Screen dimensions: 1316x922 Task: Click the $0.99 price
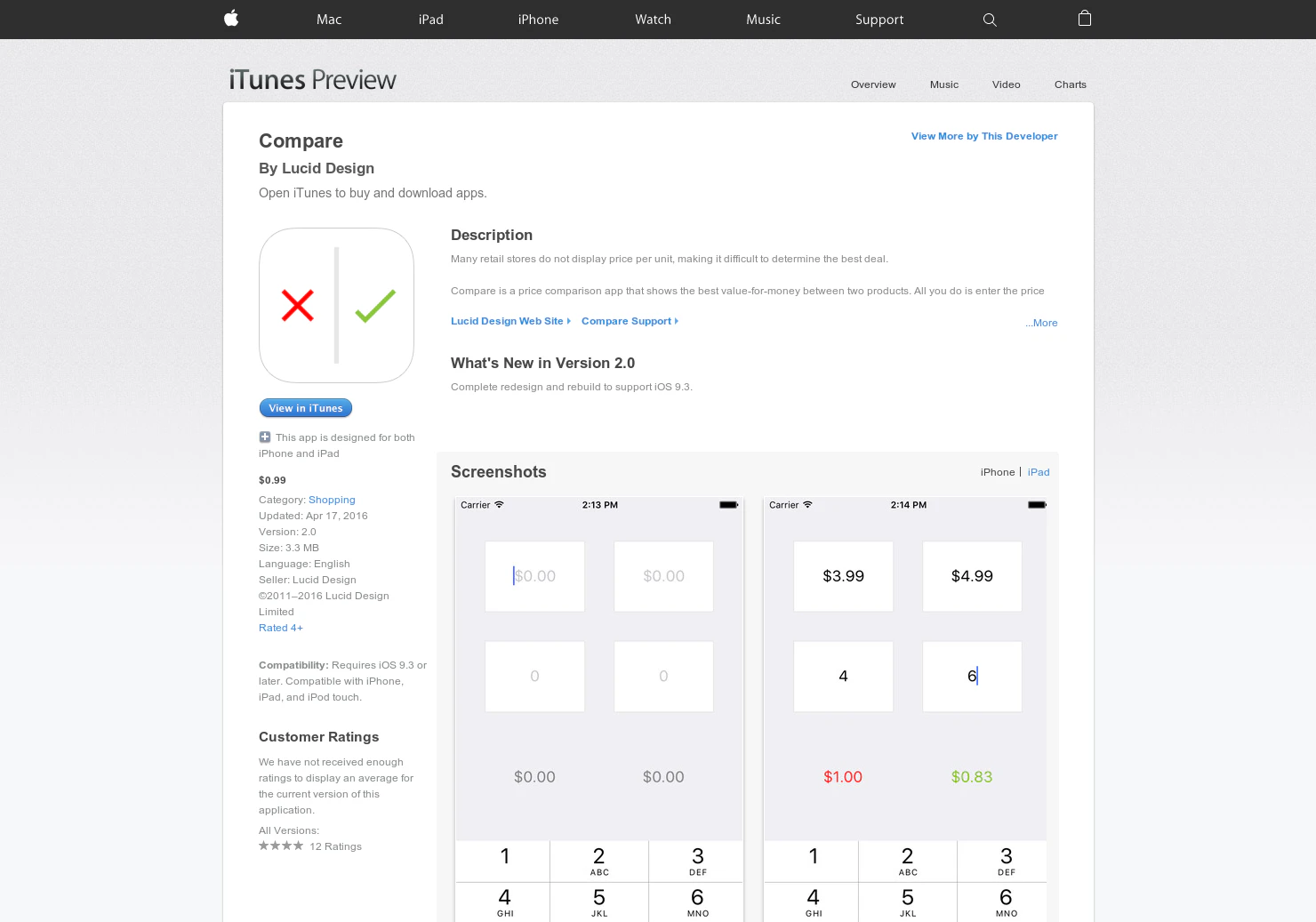[272, 480]
